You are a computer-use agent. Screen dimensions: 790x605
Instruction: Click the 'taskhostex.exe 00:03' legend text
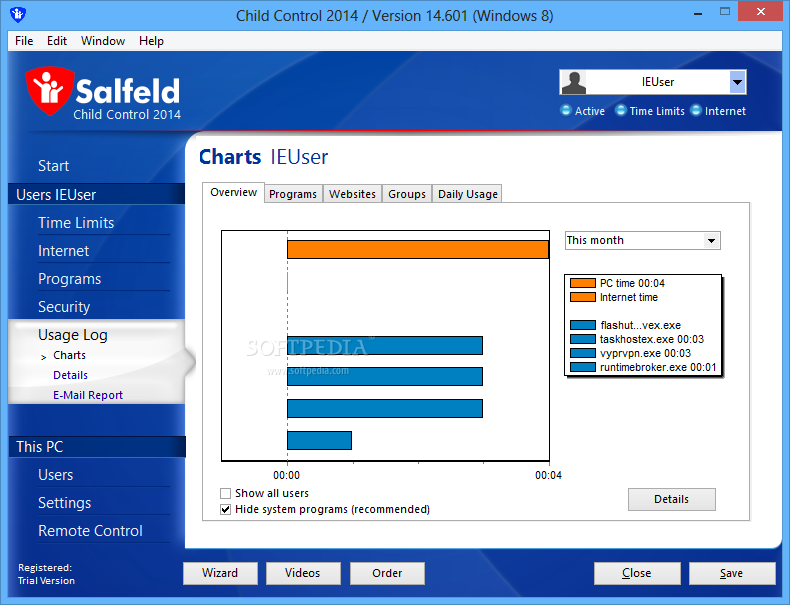651,339
